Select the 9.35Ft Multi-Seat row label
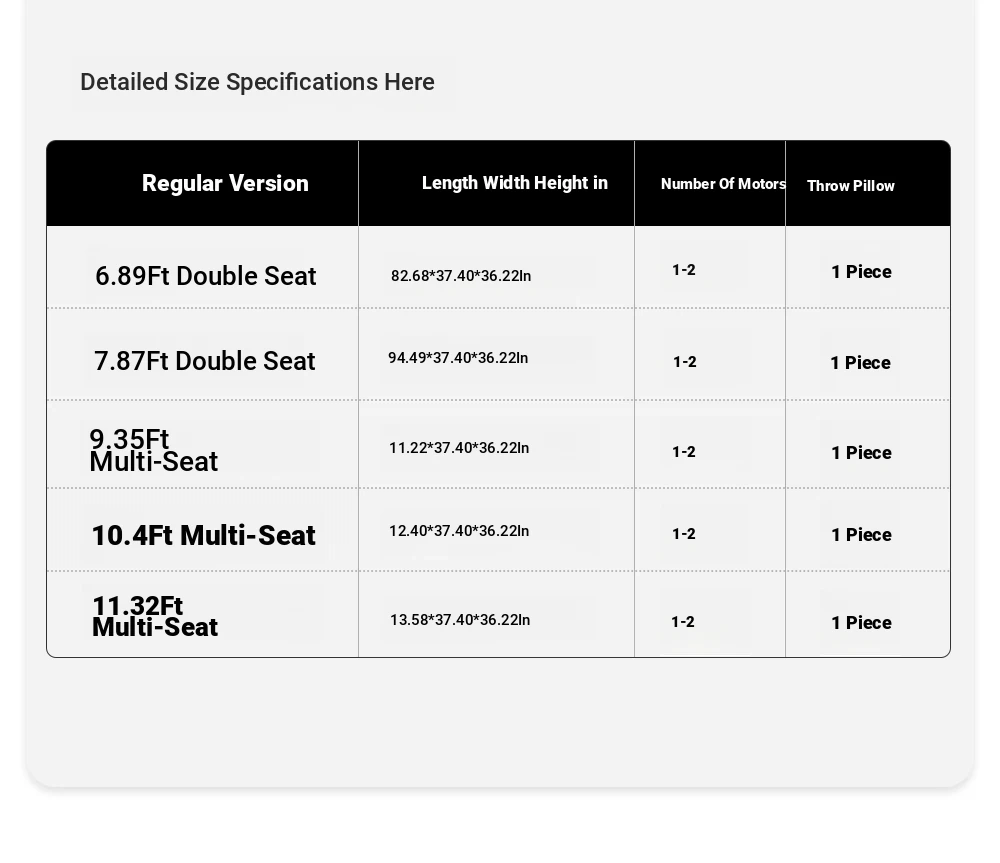This screenshot has height=863, width=1000. 154,450
